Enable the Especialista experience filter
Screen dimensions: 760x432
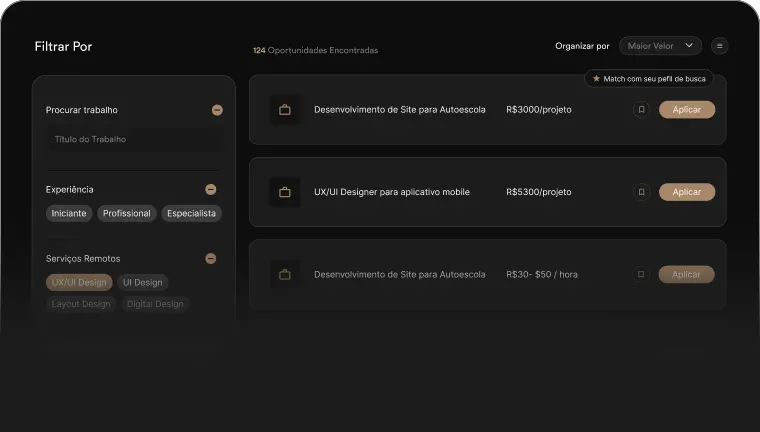click(x=191, y=213)
